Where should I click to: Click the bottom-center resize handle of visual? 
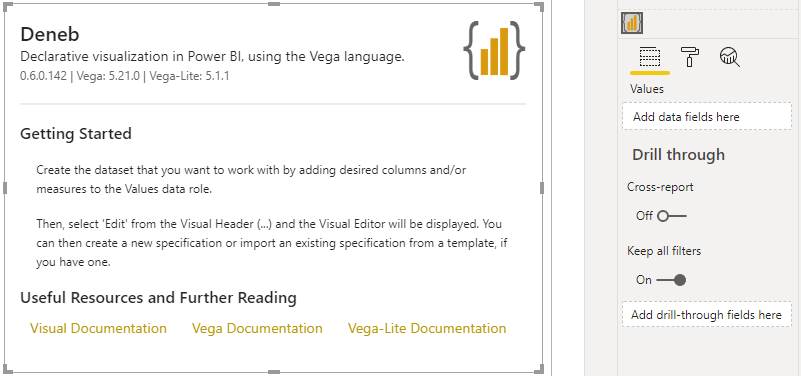(274, 372)
